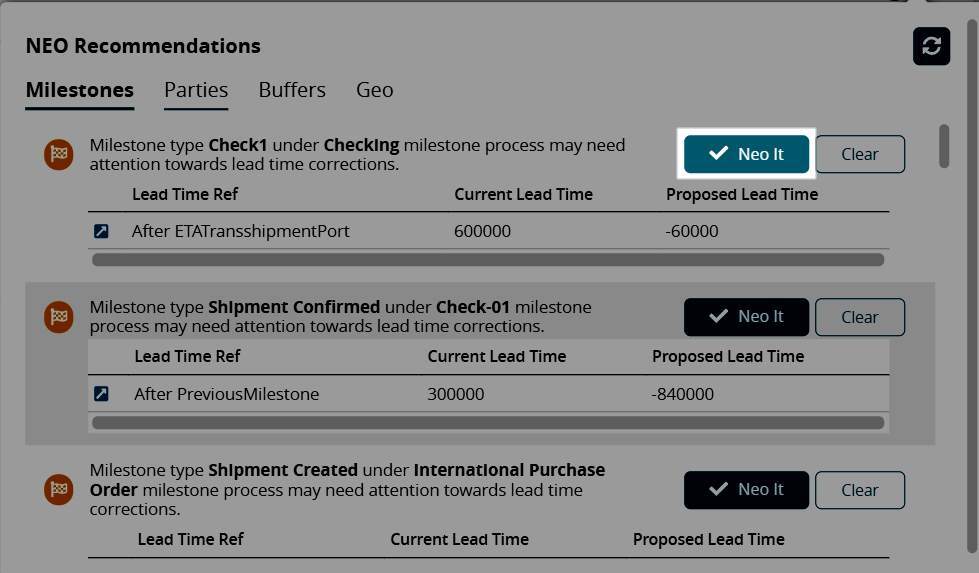Click the vertical scrollbar of the recommendations list
This screenshot has width=979, height=573.
944,146
